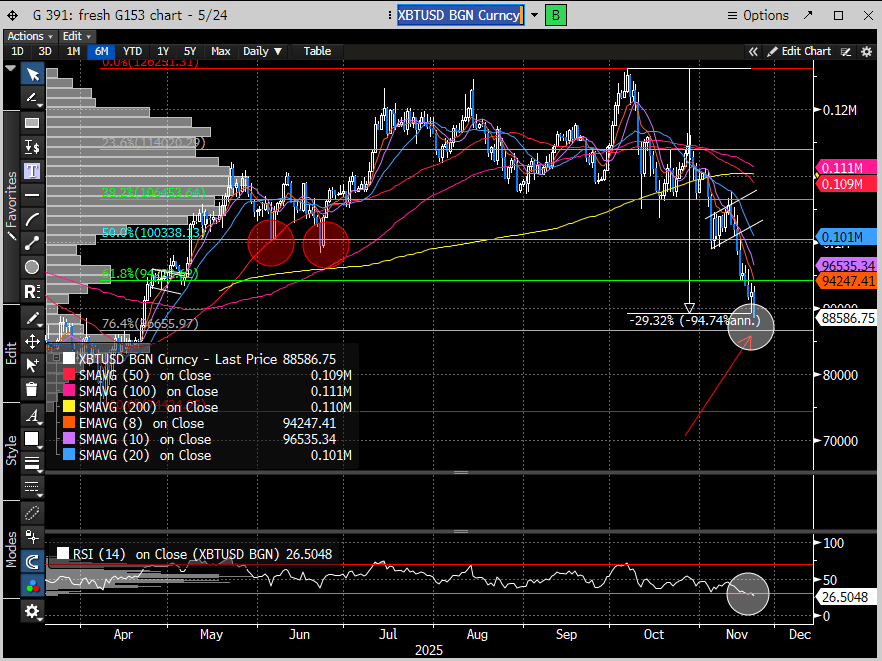
Task: Open the fill color style dropdown
Action: click(x=32, y=439)
